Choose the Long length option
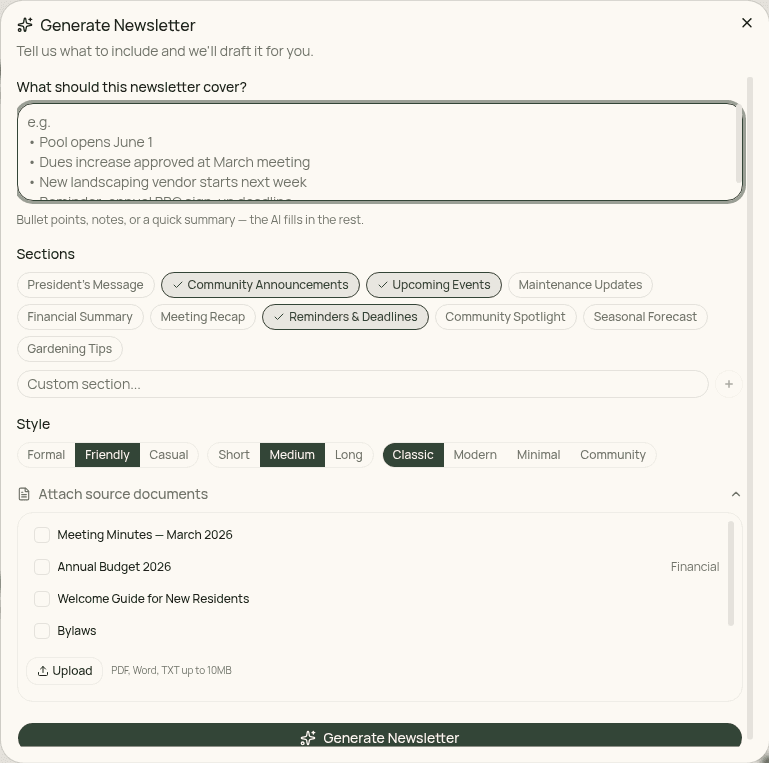The image size is (769, 763). coord(349,455)
